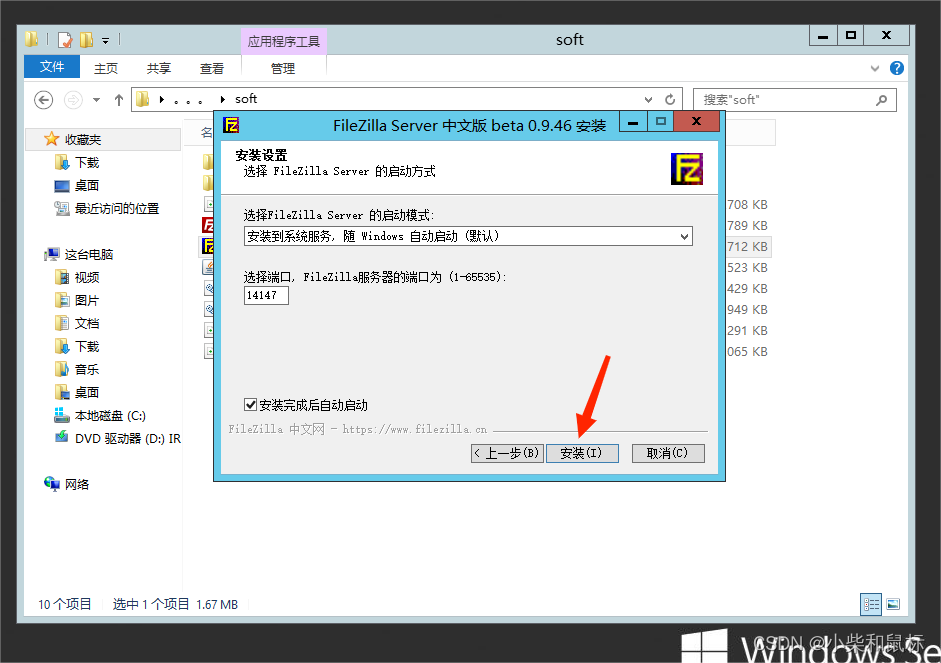Click the refresh icon in the address bar

pos(670,100)
